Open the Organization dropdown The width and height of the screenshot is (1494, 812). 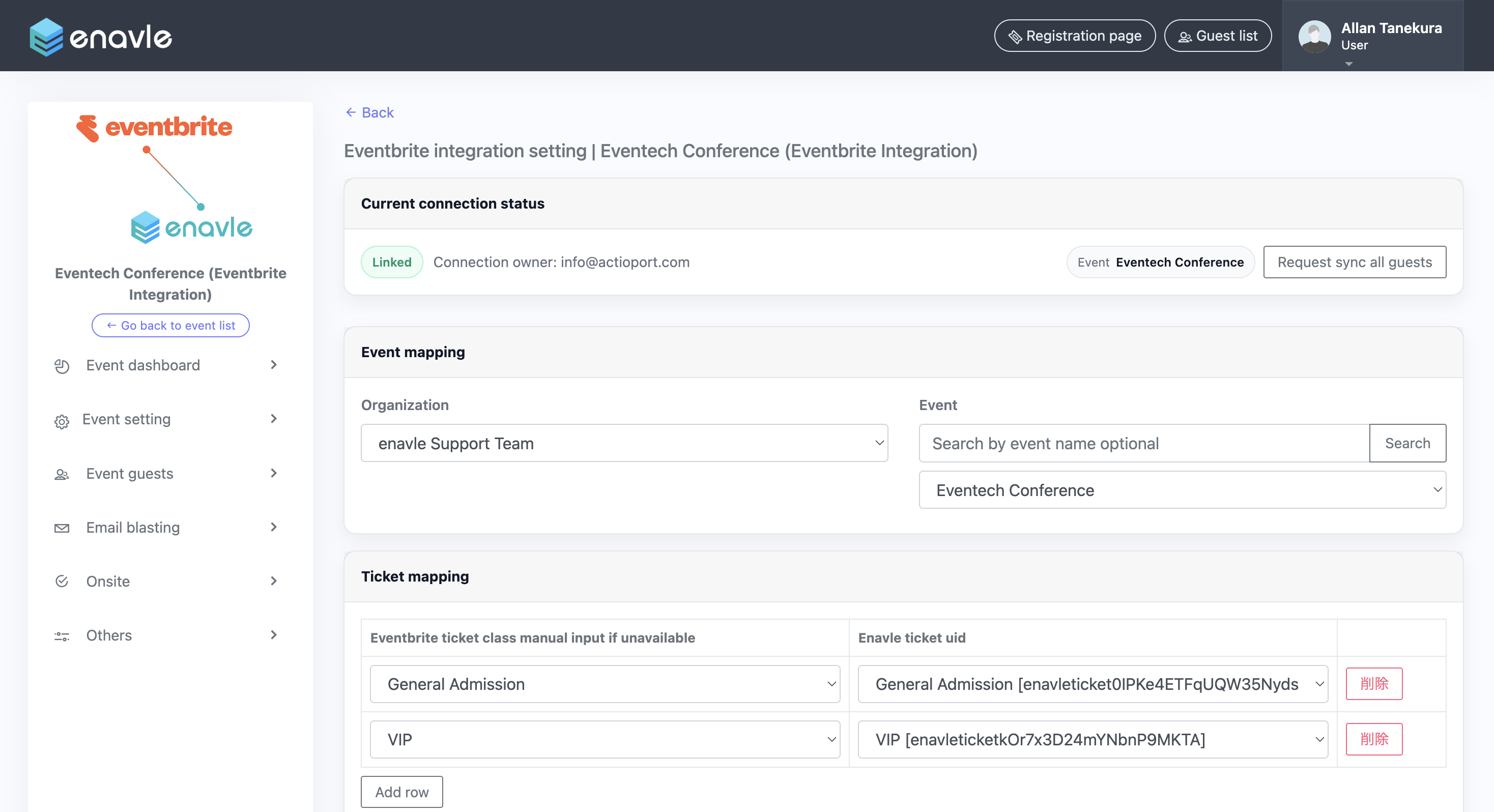click(x=624, y=443)
